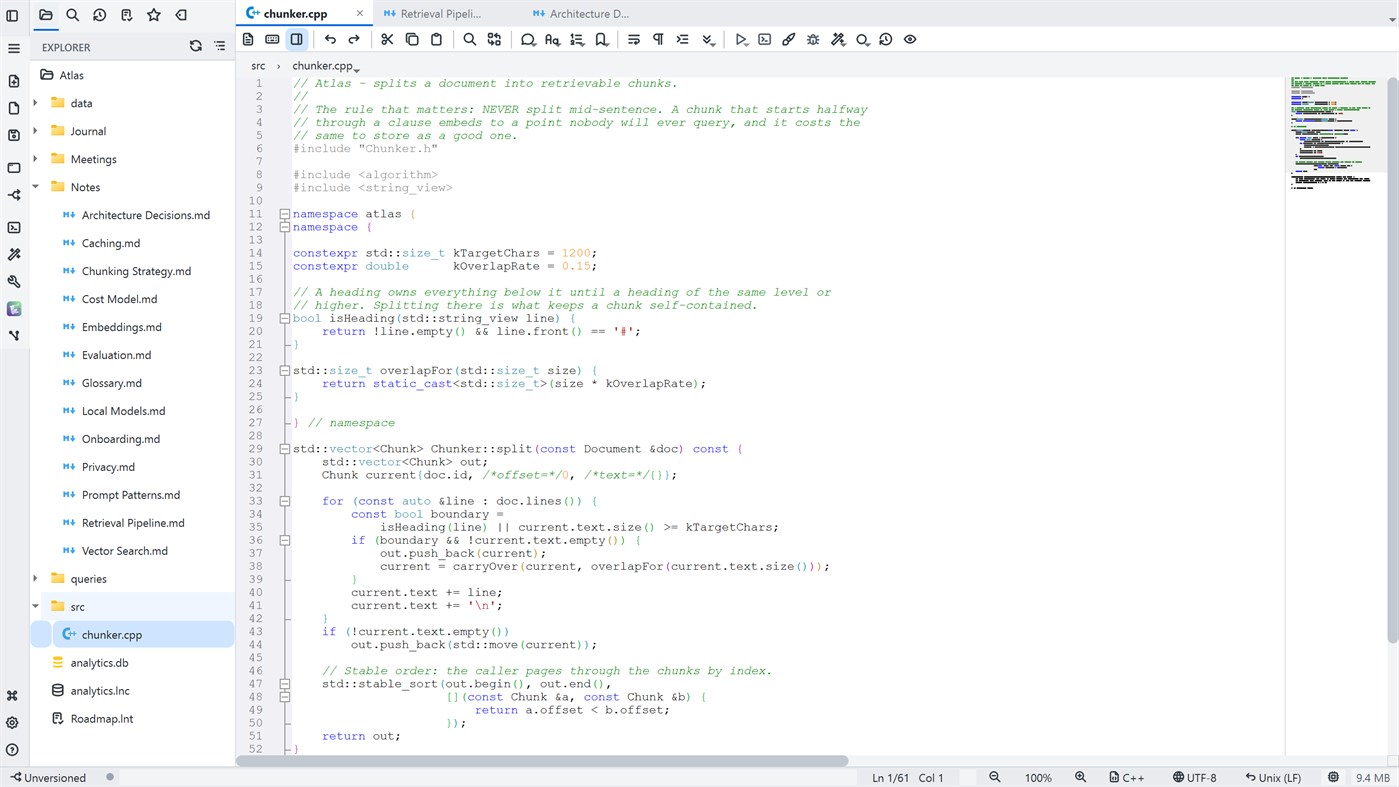Switch to Architecture D... tab
Screen dimensions: 1399x787
[589, 14]
